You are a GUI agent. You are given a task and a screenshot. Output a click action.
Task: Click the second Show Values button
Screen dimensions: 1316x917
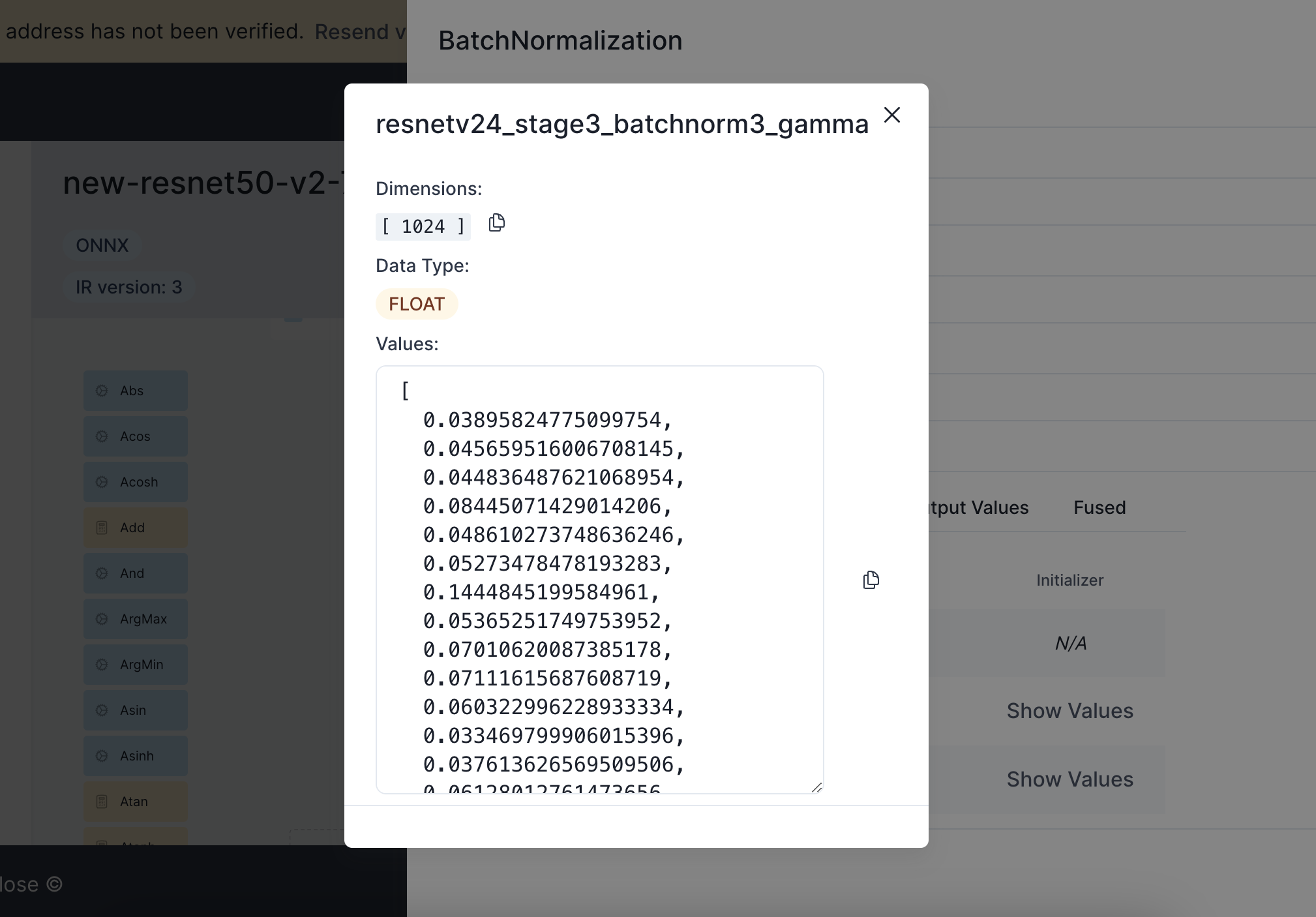click(1069, 779)
